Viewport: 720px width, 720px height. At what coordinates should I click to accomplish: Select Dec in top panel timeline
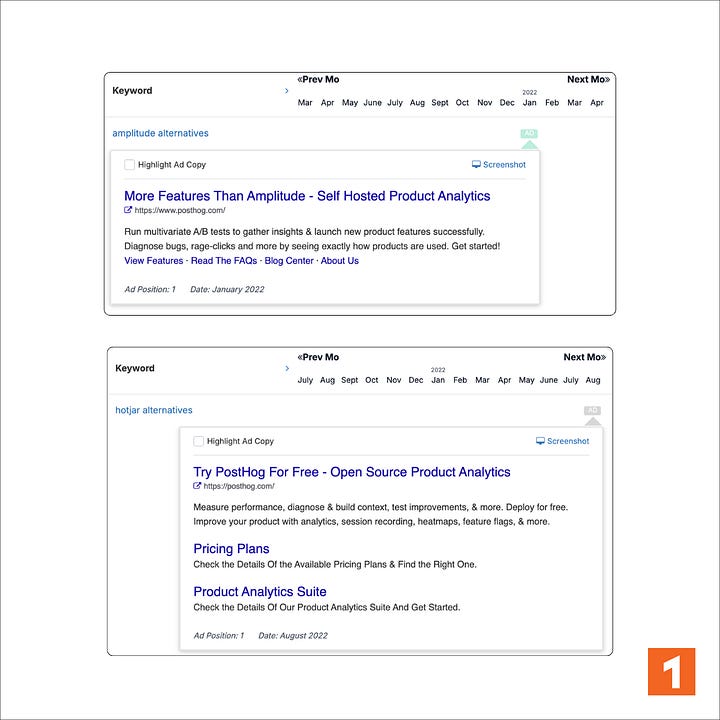(507, 103)
